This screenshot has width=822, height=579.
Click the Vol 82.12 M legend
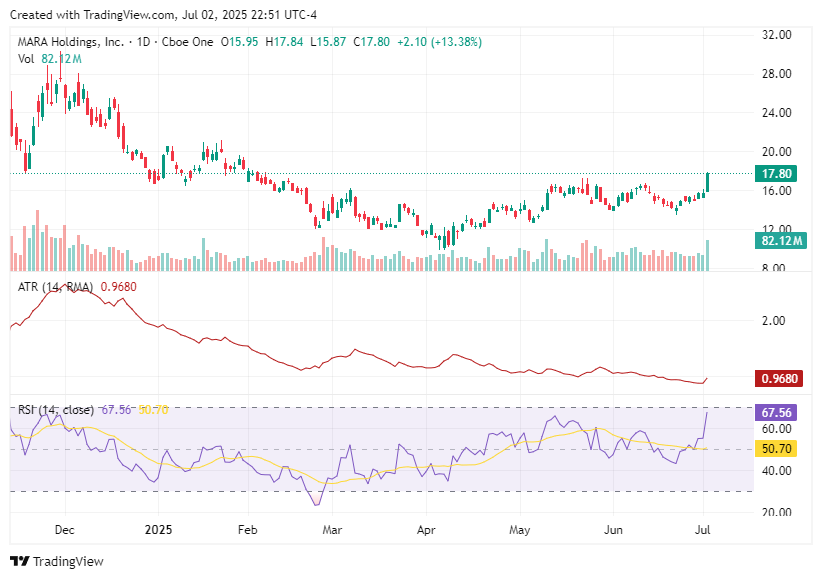coord(50,59)
